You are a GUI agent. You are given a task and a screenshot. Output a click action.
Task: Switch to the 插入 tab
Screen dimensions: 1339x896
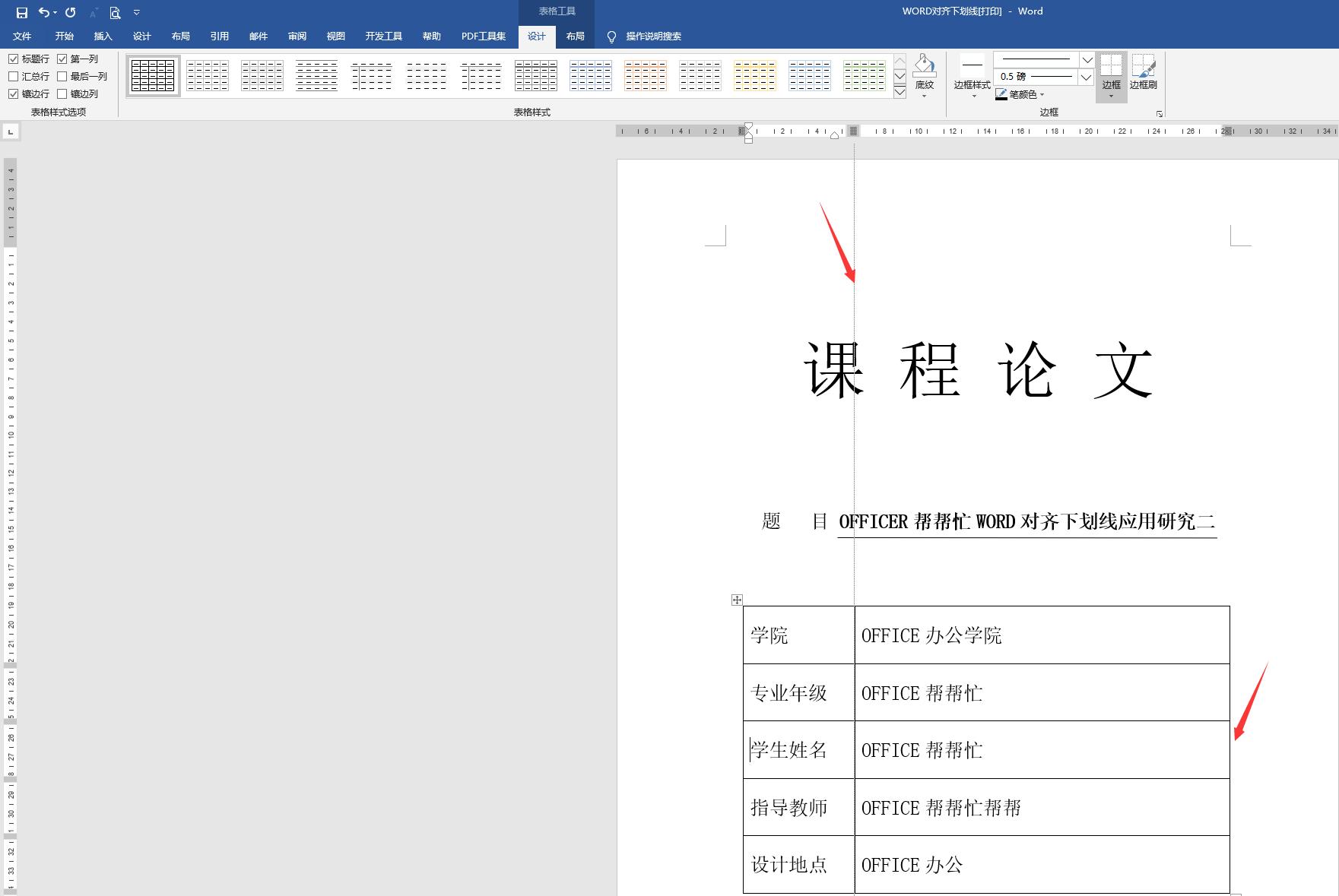[x=103, y=36]
